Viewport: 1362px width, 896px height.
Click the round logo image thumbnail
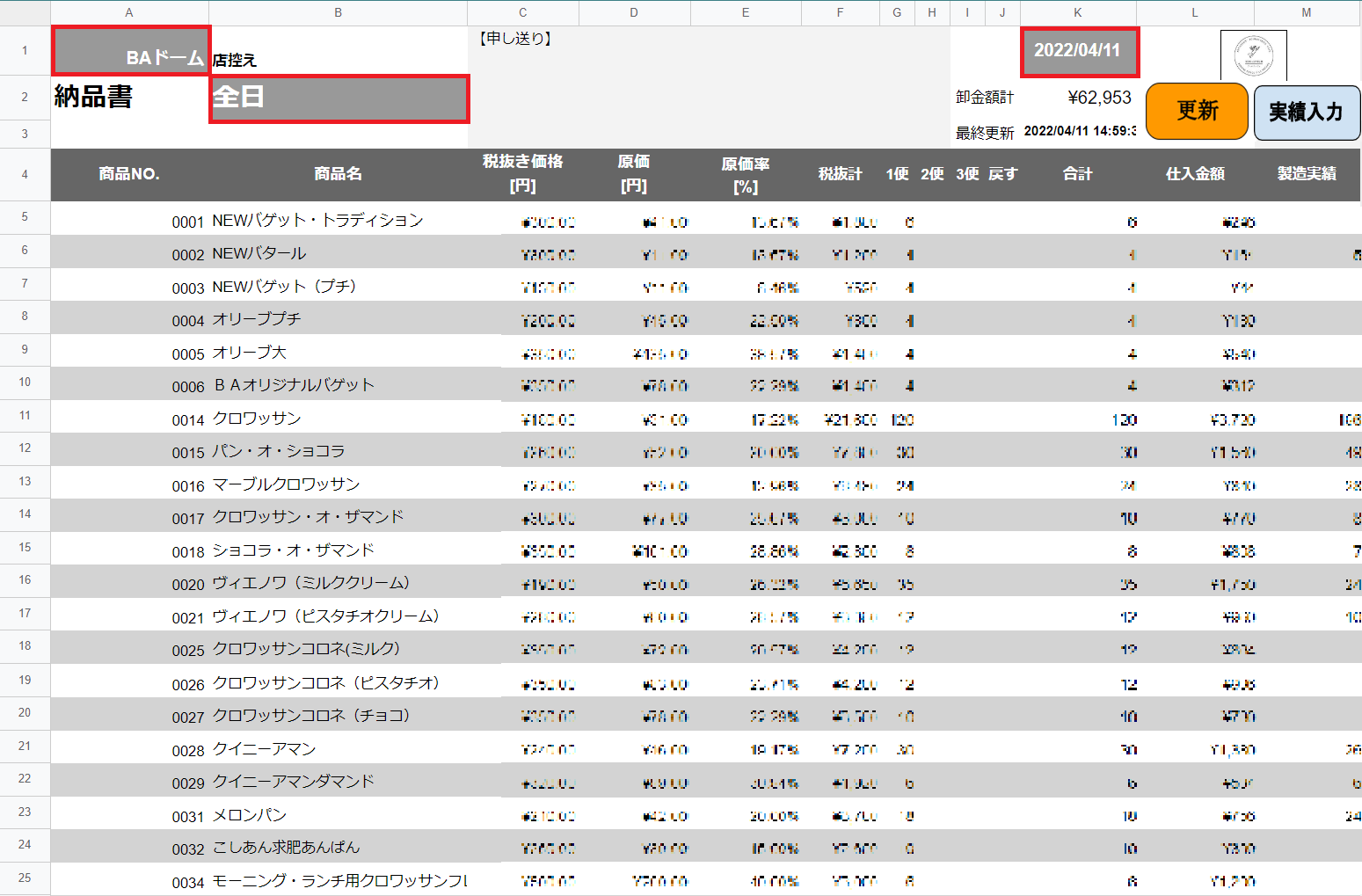1253,55
